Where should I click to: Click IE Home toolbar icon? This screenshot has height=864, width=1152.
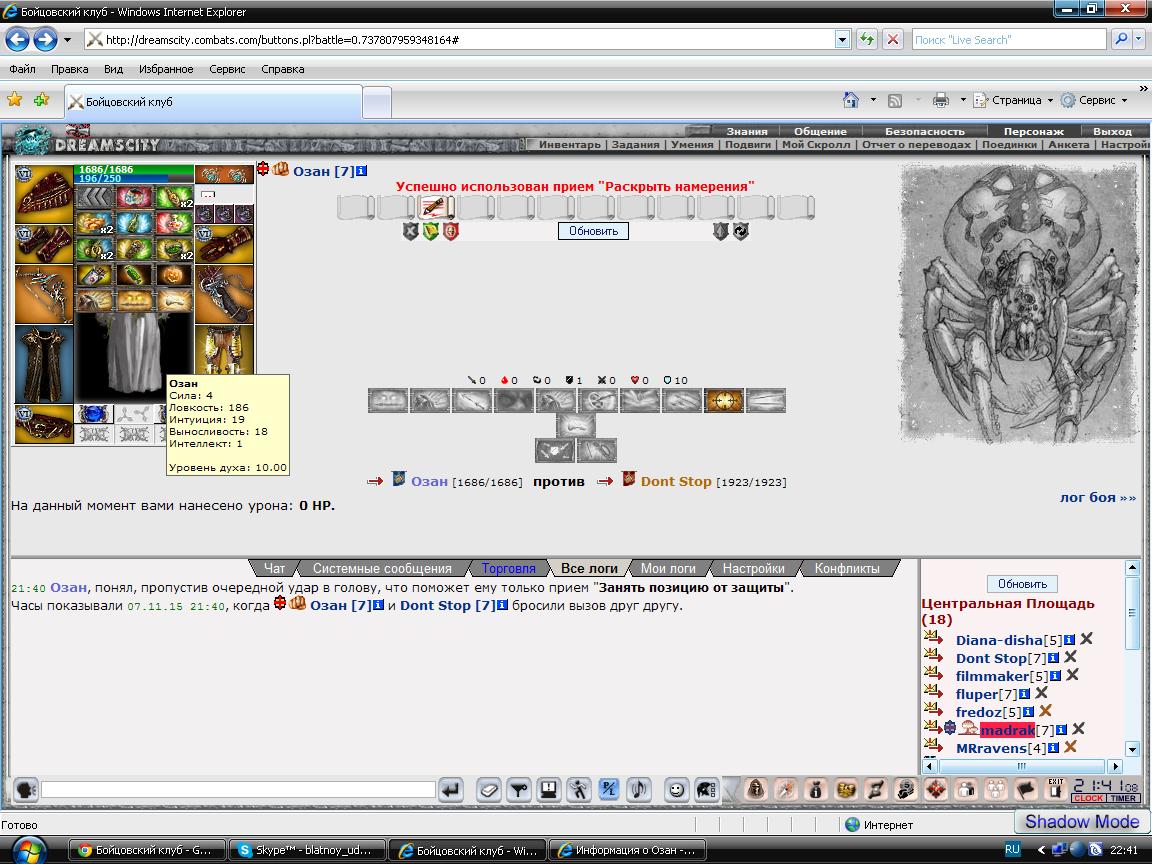(851, 101)
